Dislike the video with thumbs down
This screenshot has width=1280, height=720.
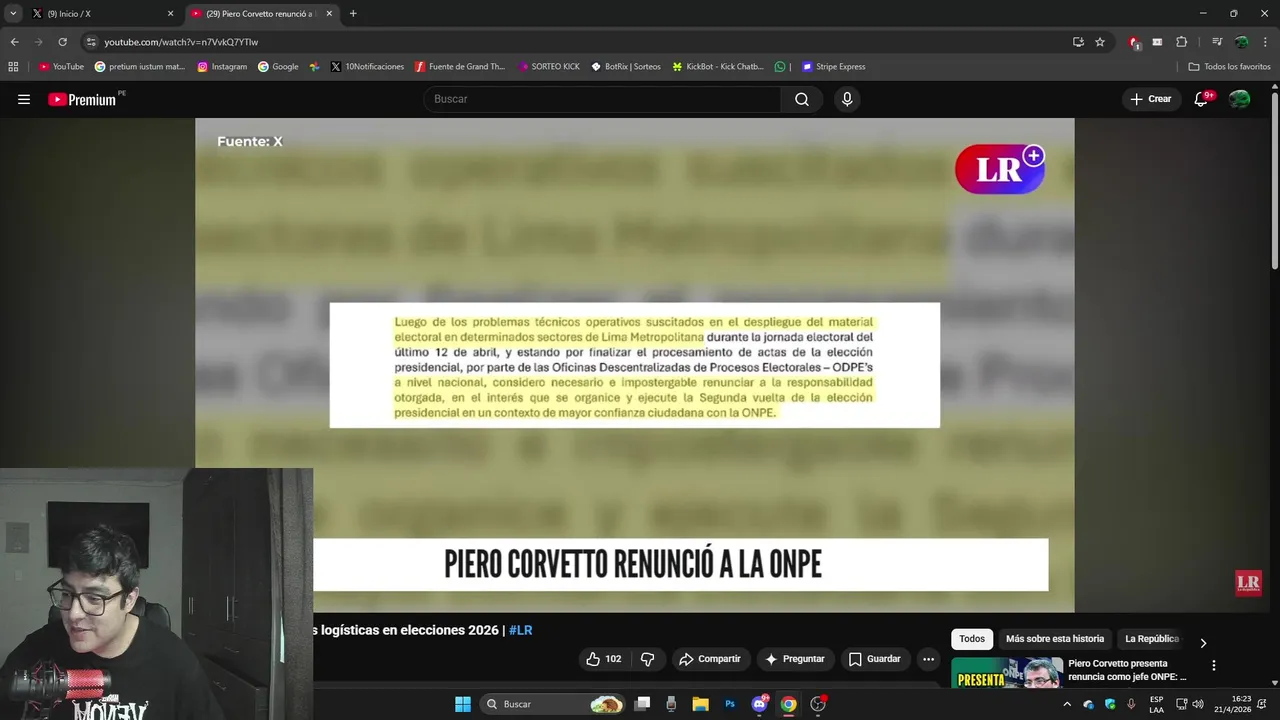click(647, 659)
